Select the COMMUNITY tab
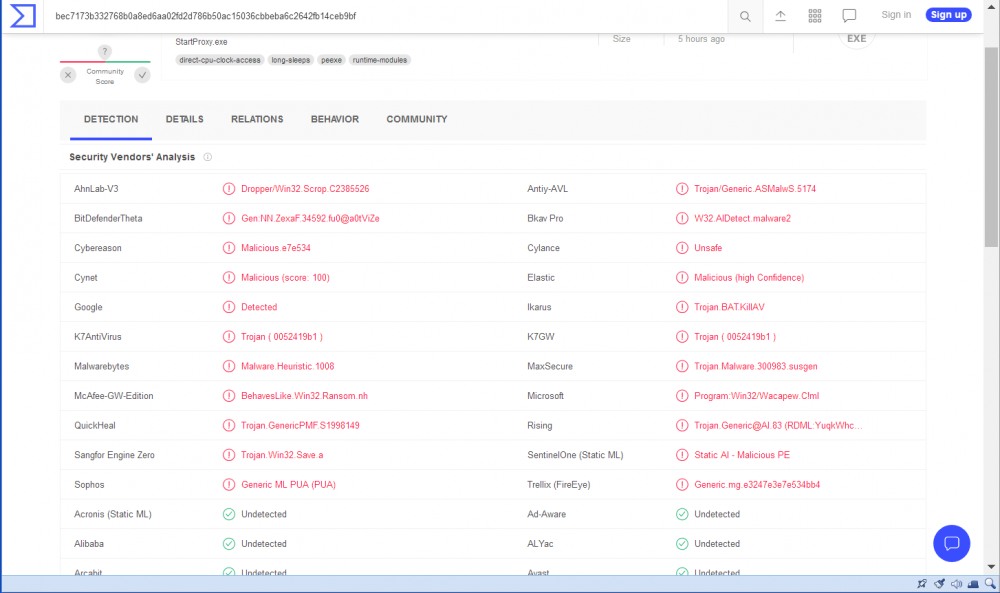The width and height of the screenshot is (1000, 593). pyautogui.click(x=417, y=119)
